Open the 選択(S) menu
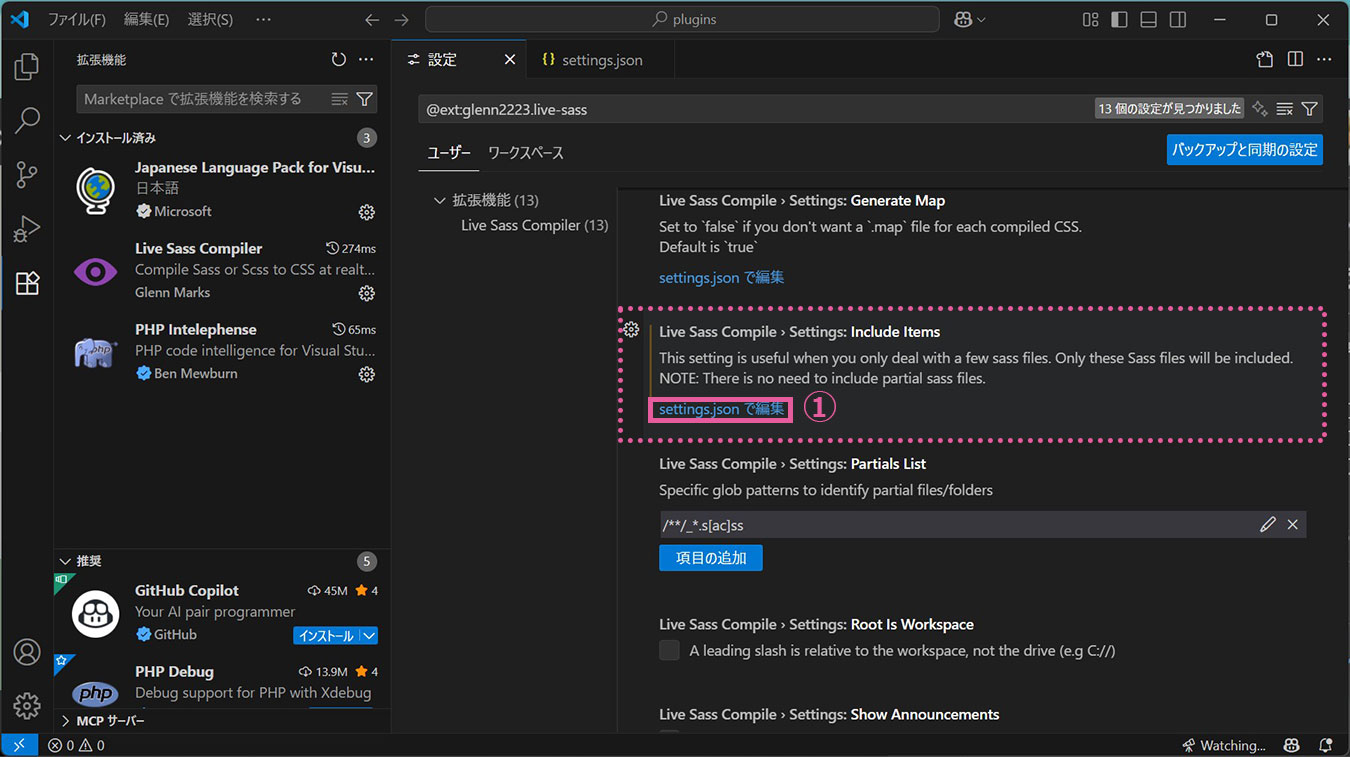Viewport: 1350px width, 757px height. coord(210,20)
